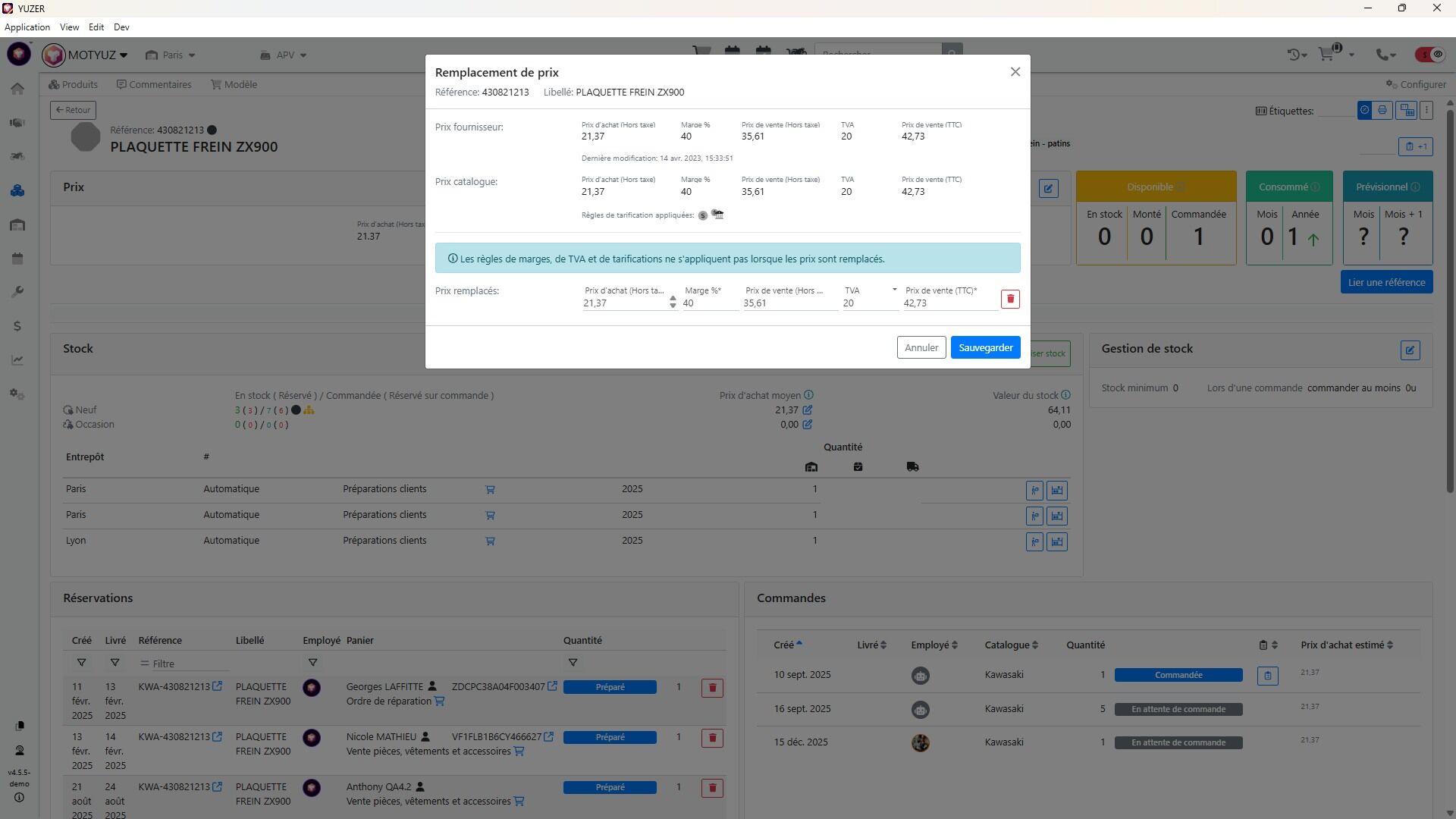Image resolution: width=1456 pixels, height=819 pixels.
Task: Increment Prix d'achat stepper arrow
Action: pyautogui.click(x=673, y=299)
